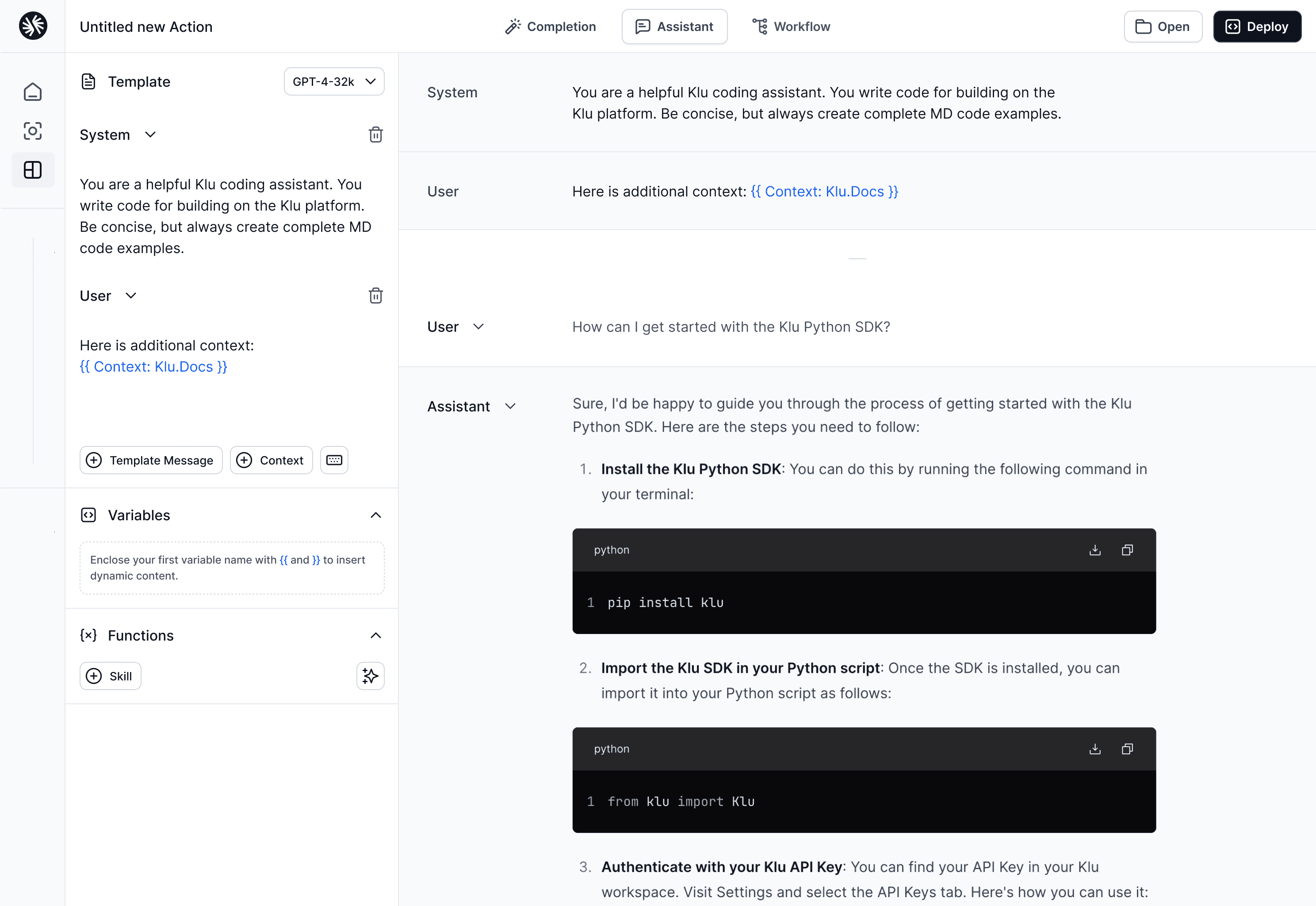Click the variables input field

(x=232, y=567)
